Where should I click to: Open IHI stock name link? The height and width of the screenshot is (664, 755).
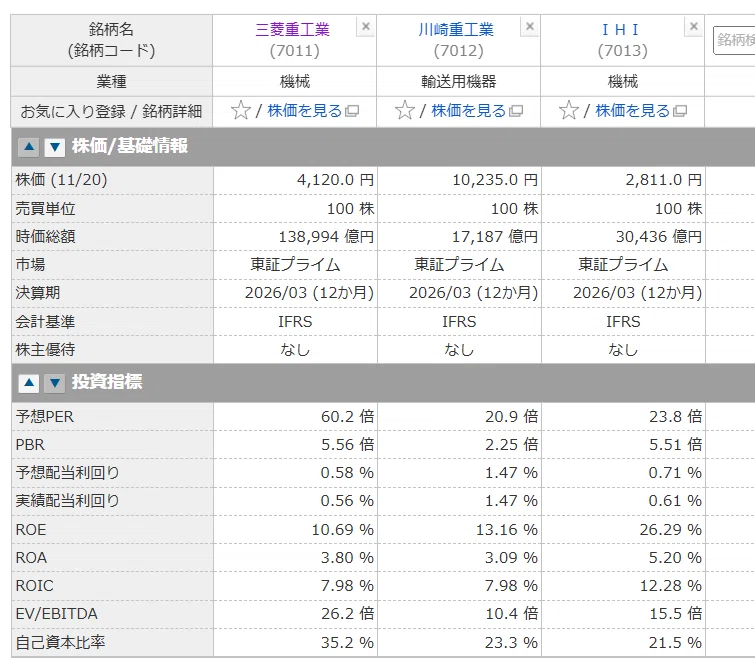pos(621,30)
